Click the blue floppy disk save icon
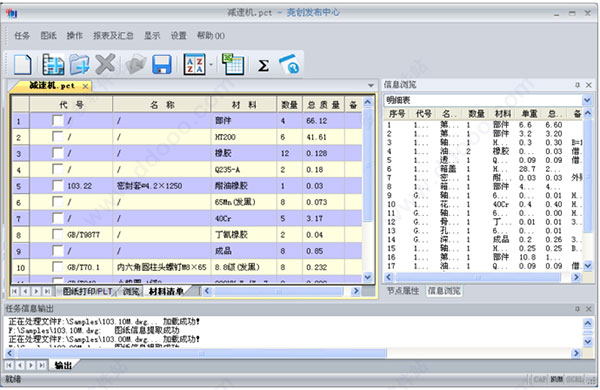Screen dimensions: 600x390 (161, 64)
